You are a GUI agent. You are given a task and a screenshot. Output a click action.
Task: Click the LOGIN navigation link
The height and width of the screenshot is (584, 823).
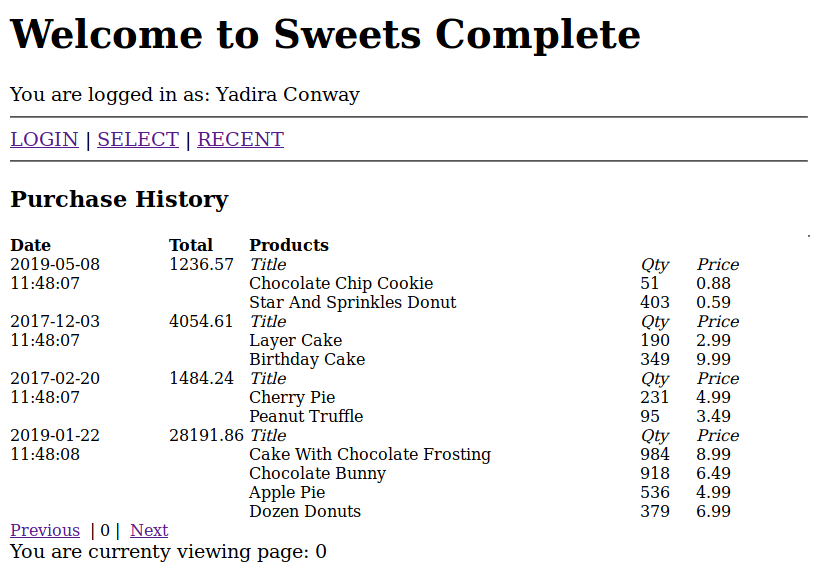tap(44, 139)
